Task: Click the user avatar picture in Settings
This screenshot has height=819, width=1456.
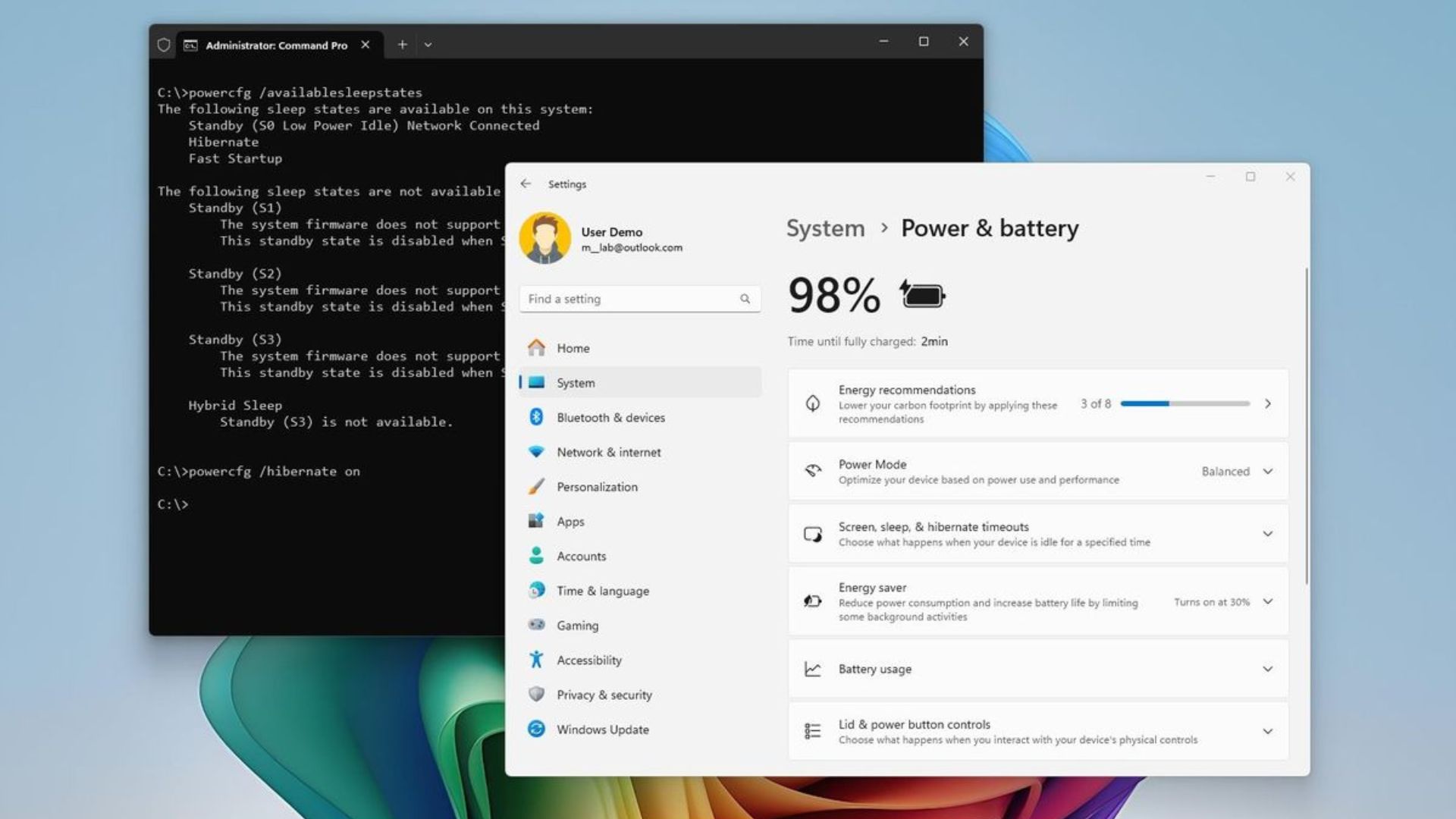Action: tap(544, 238)
